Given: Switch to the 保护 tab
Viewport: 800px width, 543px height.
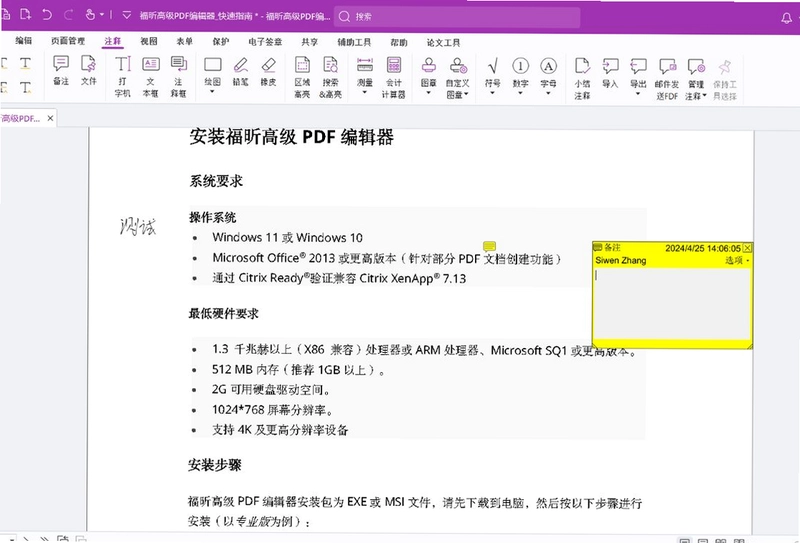Looking at the screenshot, I should (x=221, y=42).
